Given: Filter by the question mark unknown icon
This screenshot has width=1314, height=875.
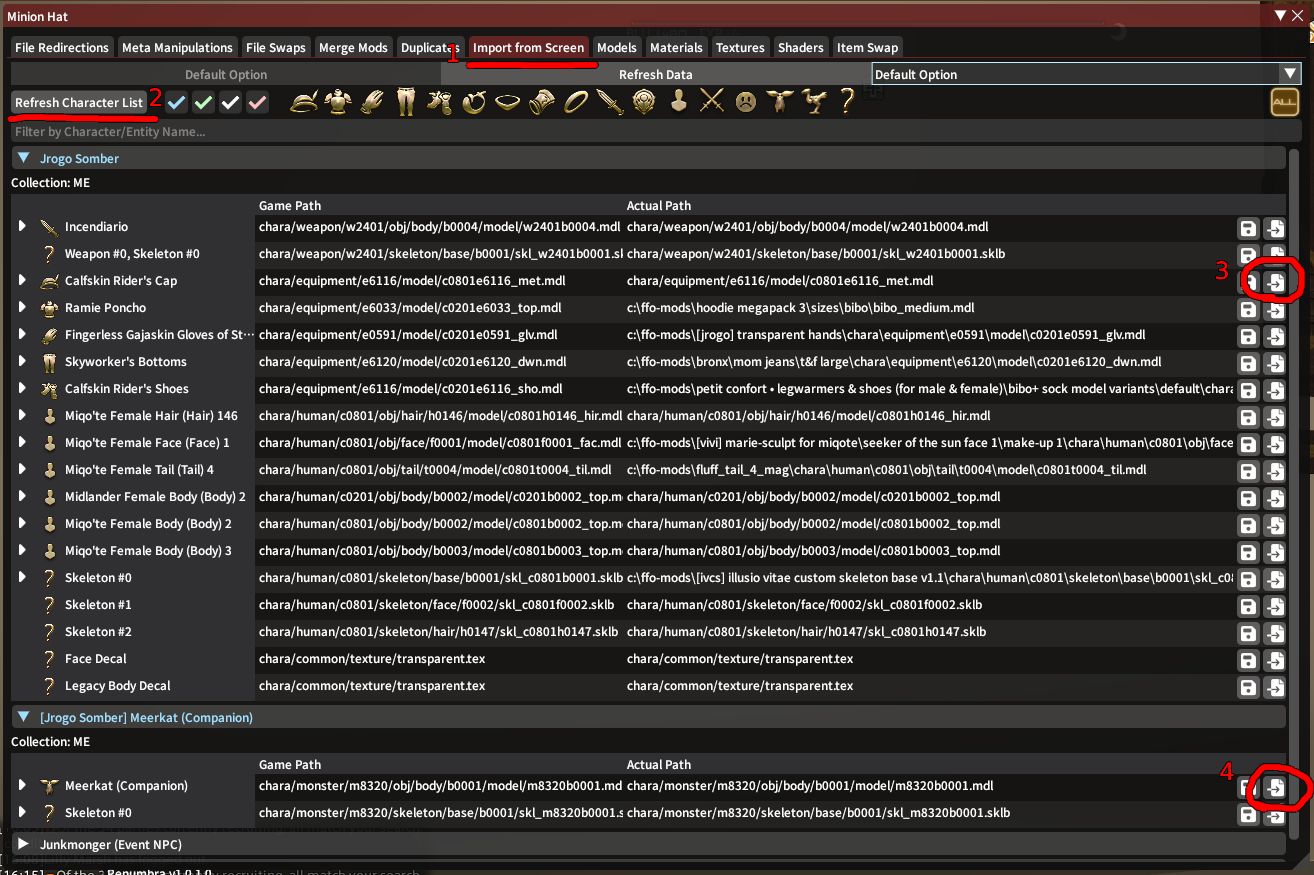Looking at the screenshot, I should click(x=847, y=101).
